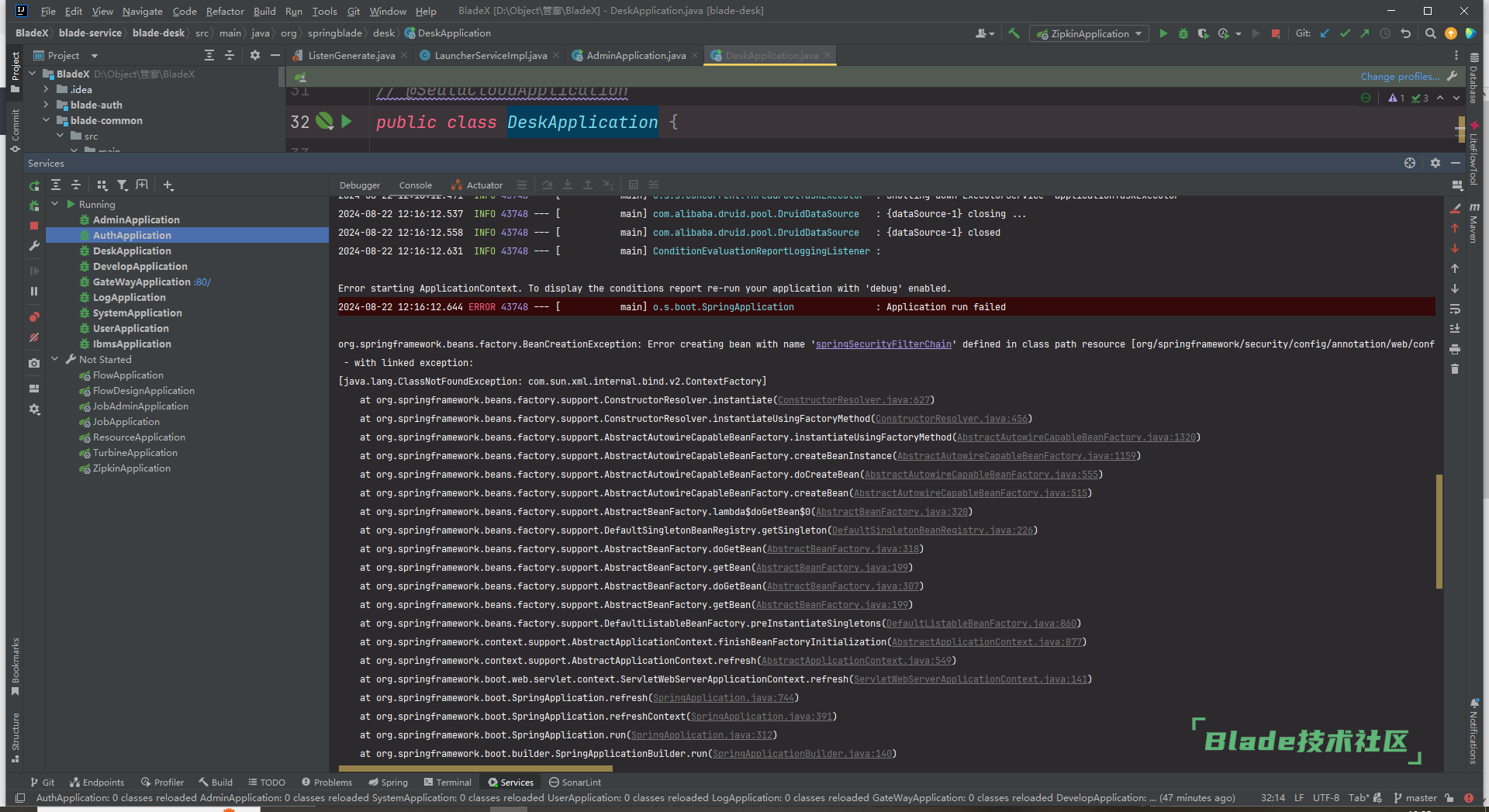Collapse the Running services group
Image resolution: width=1489 pixels, height=812 pixels.
(x=55, y=204)
